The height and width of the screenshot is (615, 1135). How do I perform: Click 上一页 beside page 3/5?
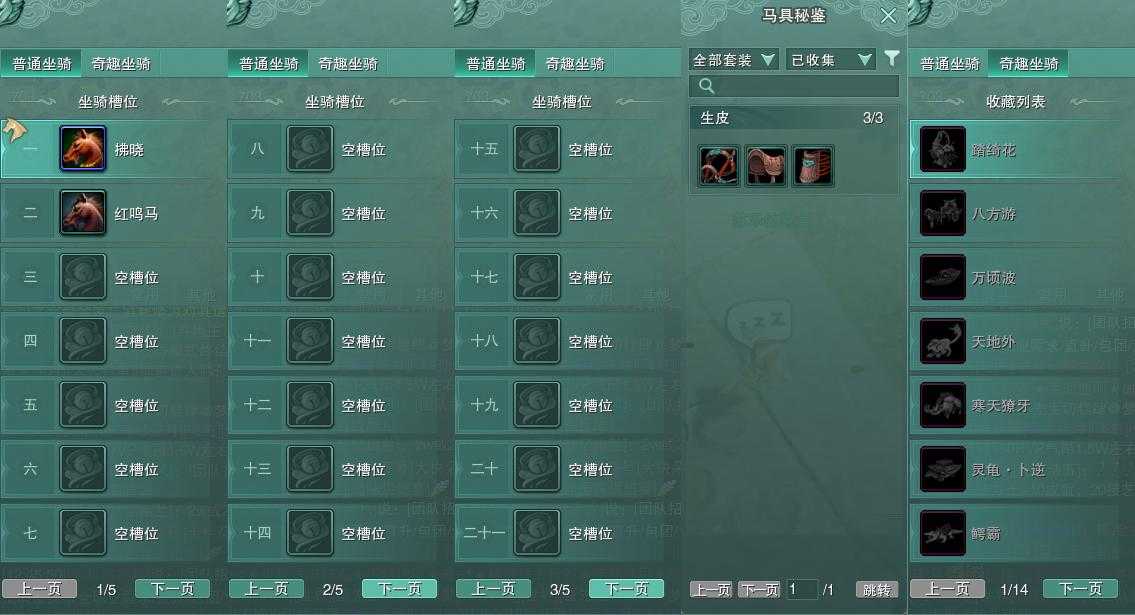tap(494, 589)
